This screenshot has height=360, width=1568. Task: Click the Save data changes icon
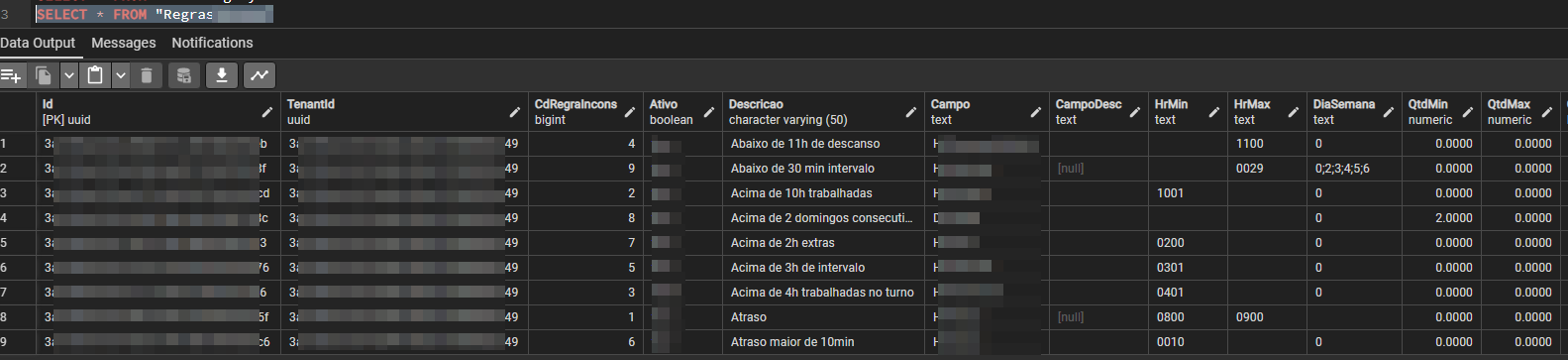[183, 75]
